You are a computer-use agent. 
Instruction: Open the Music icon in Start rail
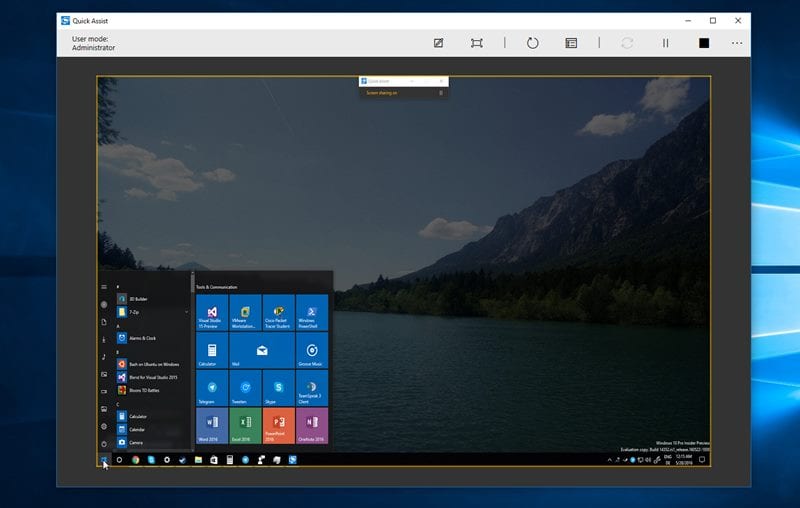pos(104,357)
